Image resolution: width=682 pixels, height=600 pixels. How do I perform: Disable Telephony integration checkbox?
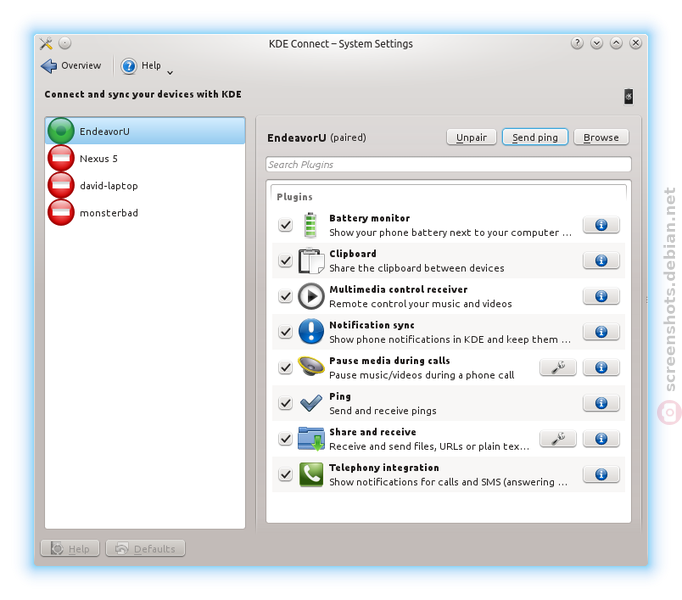pyautogui.click(x=285, y=475)
